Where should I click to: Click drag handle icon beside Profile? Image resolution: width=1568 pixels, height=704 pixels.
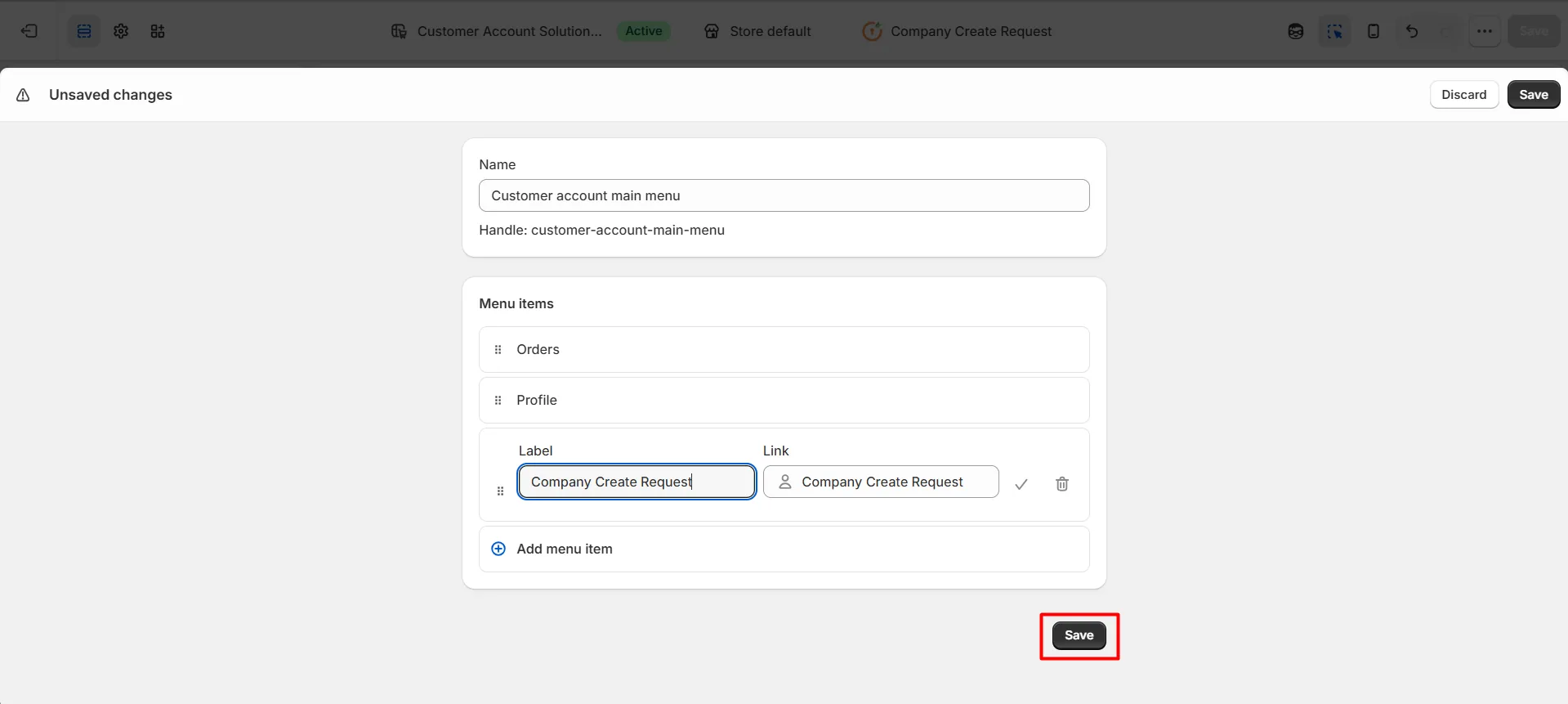[498, 400]
